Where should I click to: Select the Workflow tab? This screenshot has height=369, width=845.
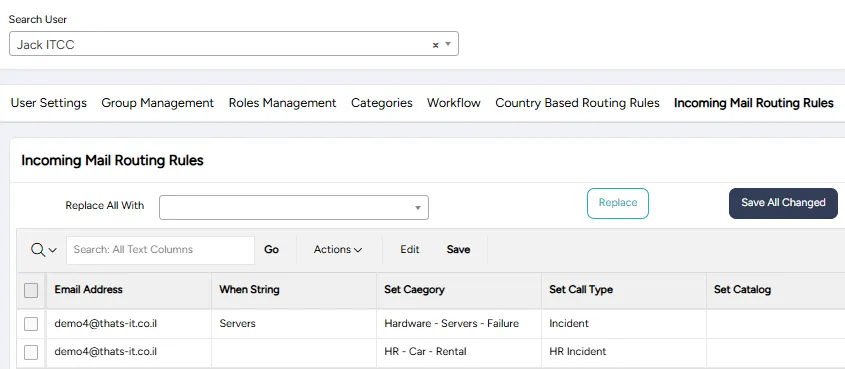click(x=454, y=103)
